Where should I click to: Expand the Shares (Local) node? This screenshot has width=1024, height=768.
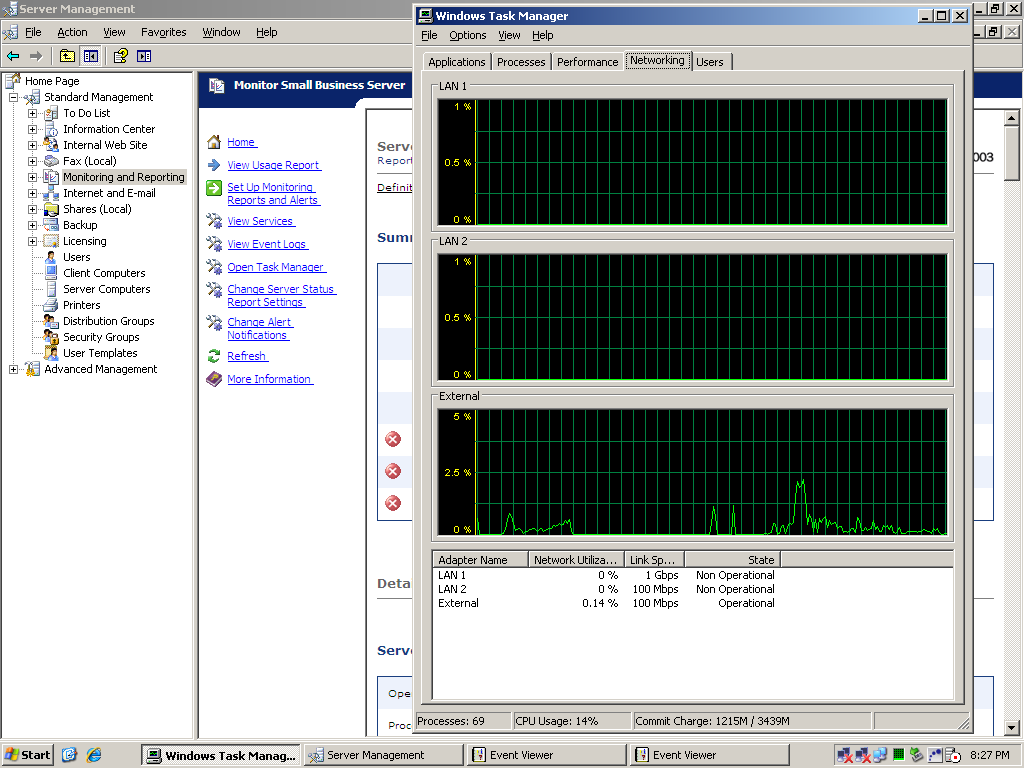[32, 209]
